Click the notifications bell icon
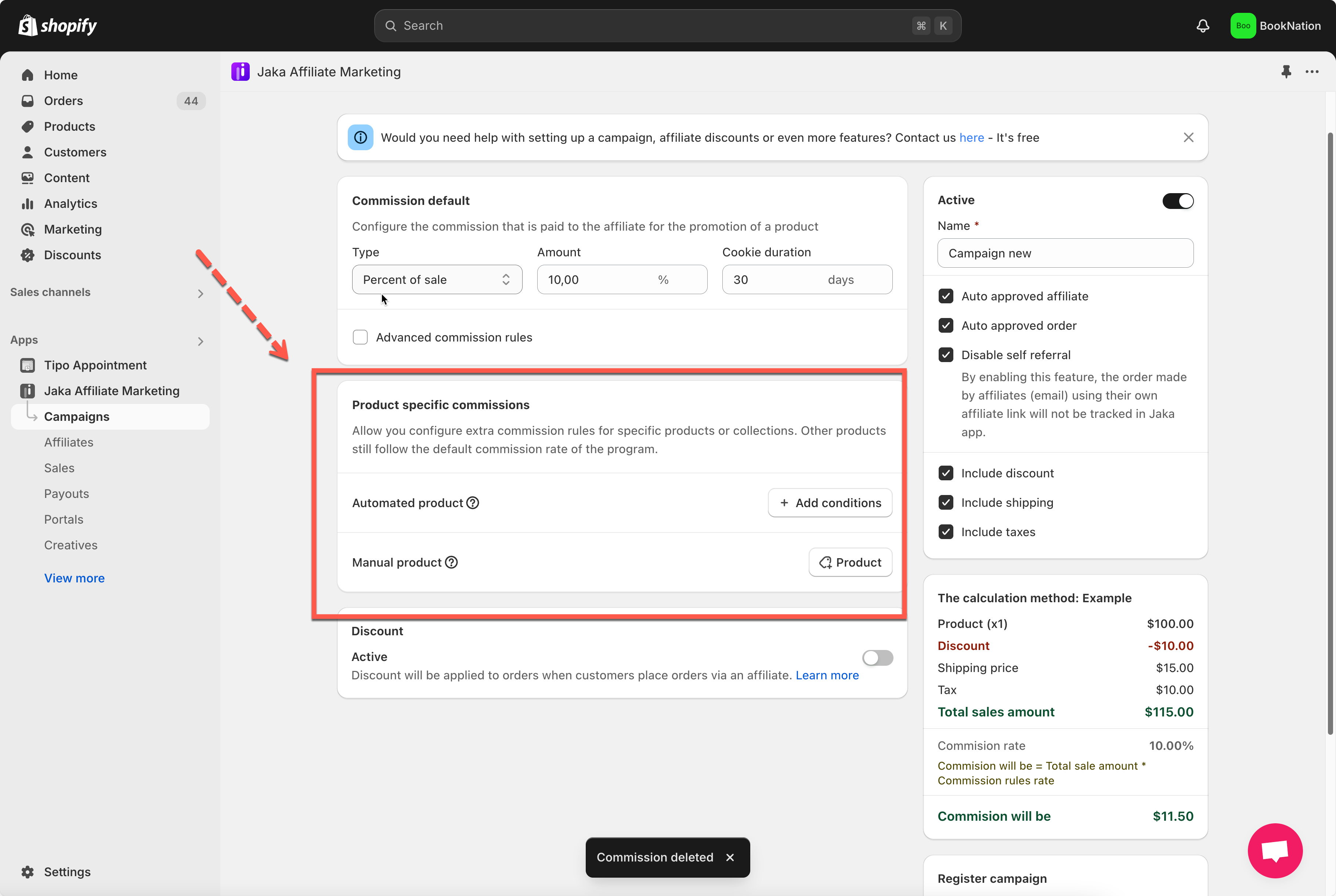The image size is (1336, 896). click(1203, 26)
